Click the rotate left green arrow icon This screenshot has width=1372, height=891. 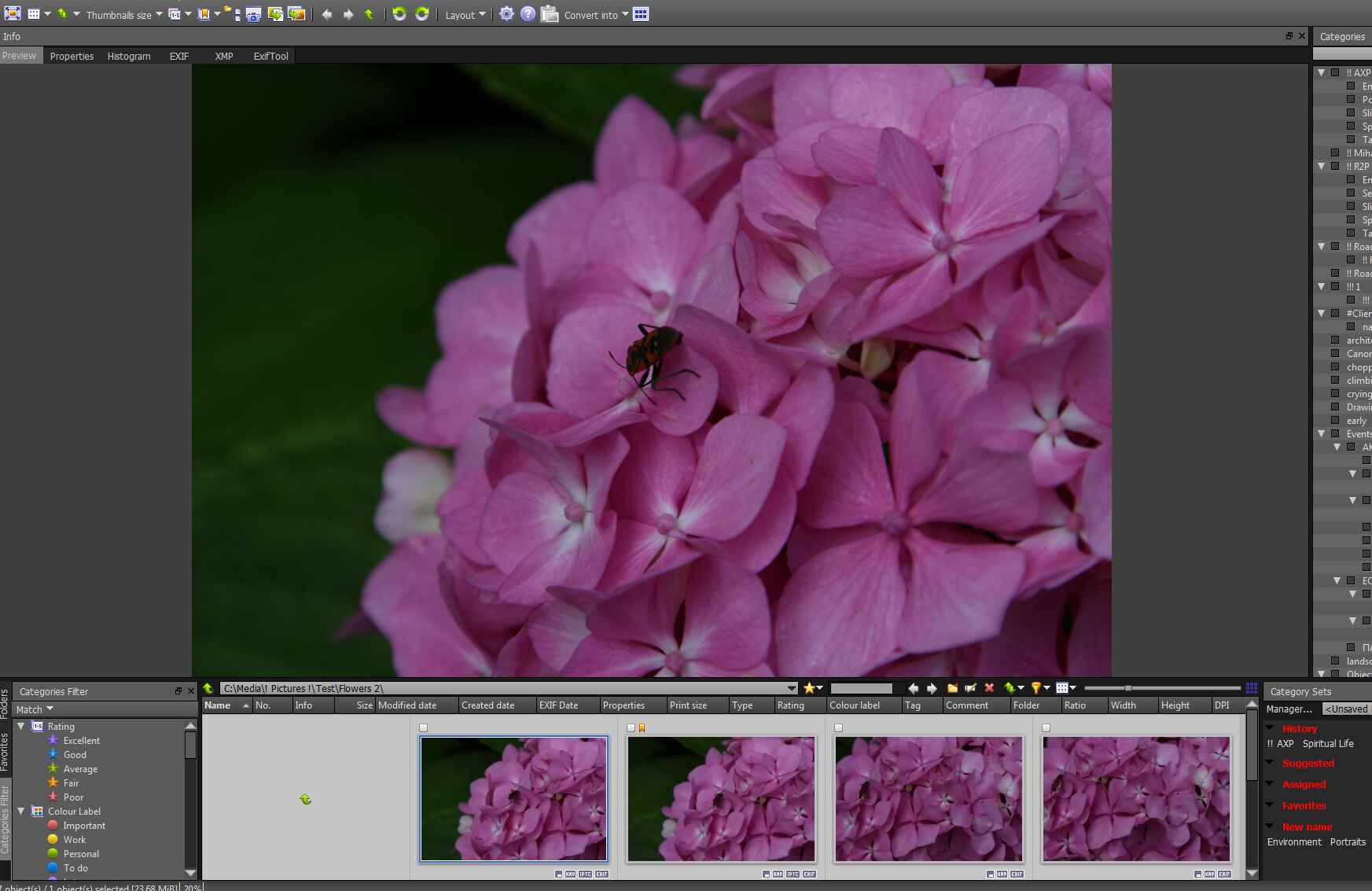[x=399, y=14]
